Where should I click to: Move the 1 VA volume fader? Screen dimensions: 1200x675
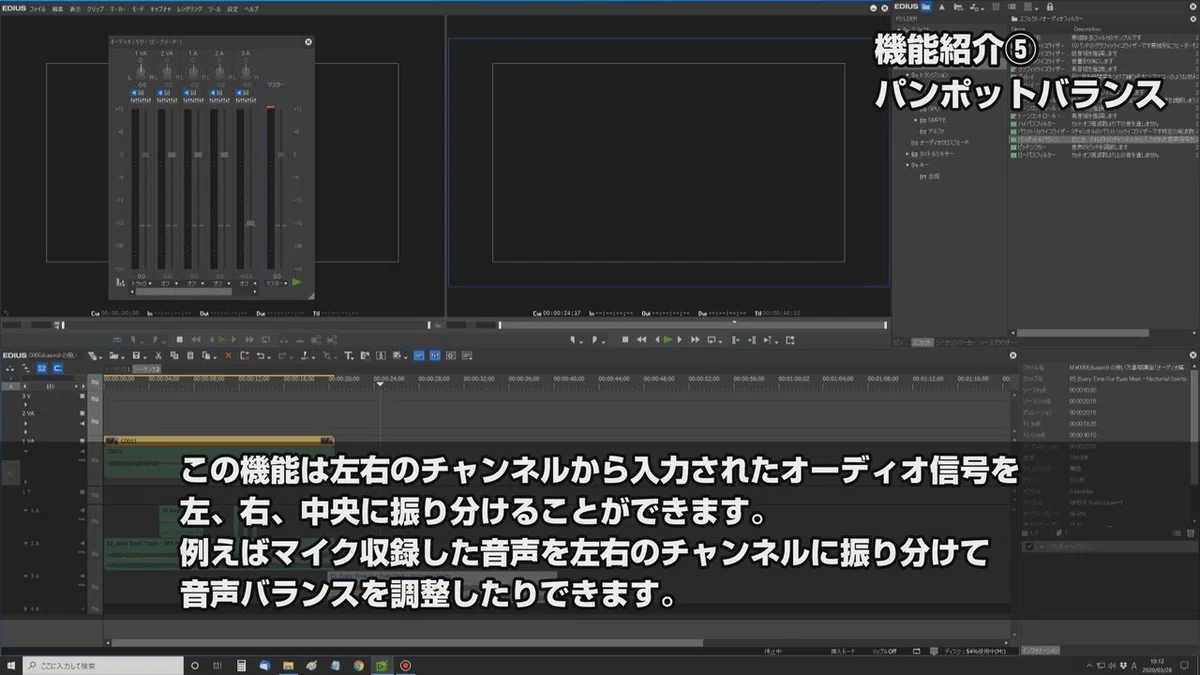(x=146, y=155)
